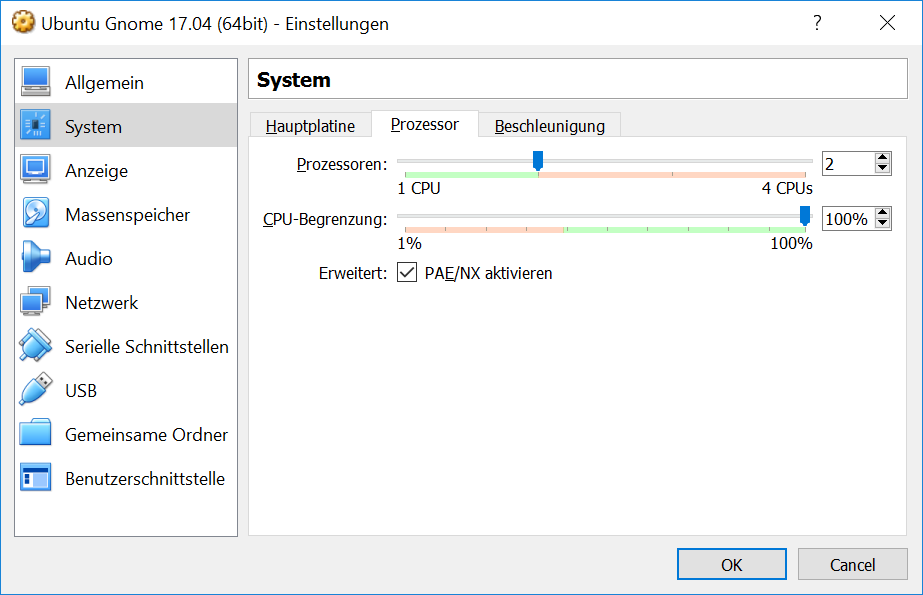Select Gemeinsame Ordner folder icon
The height and width of the screenshot is (595, 923).
coord(35,433)
